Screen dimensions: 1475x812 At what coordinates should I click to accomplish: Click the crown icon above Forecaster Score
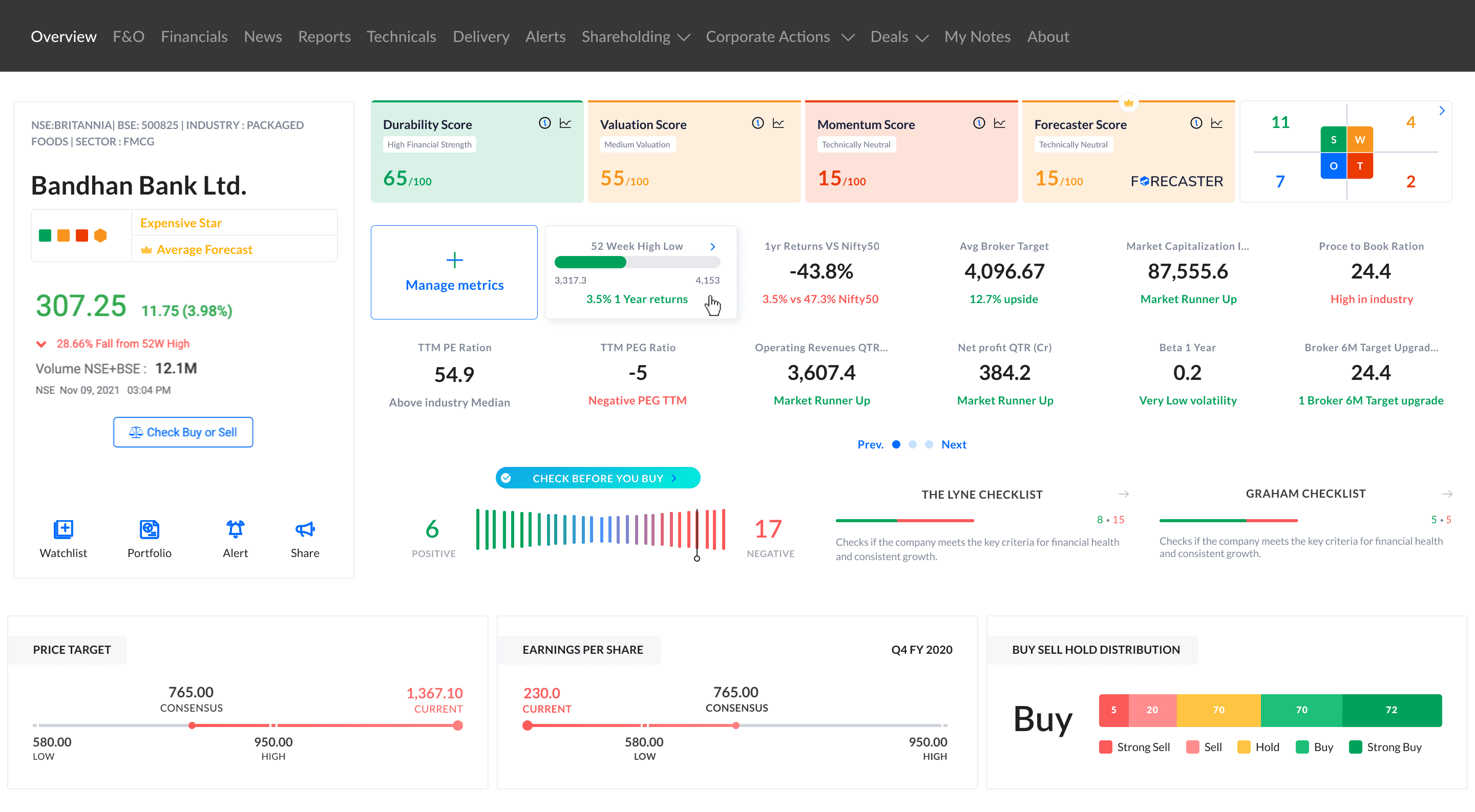click(1129, 103)
